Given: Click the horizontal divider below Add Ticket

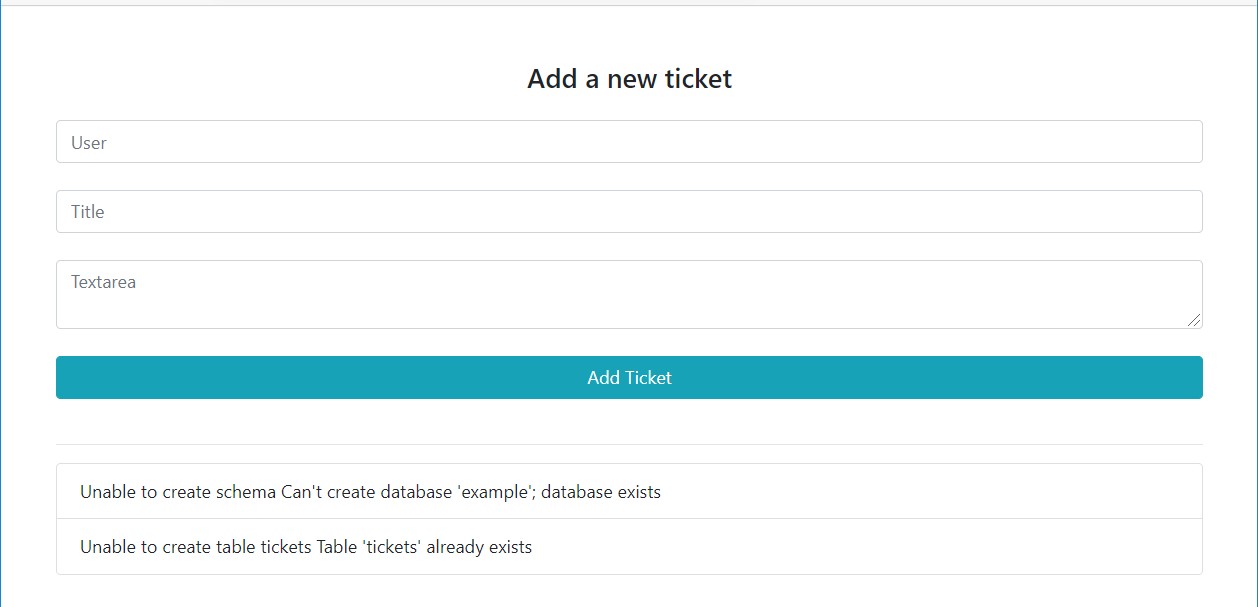Looking at the screenshot, I should click(x=629, y=444).
